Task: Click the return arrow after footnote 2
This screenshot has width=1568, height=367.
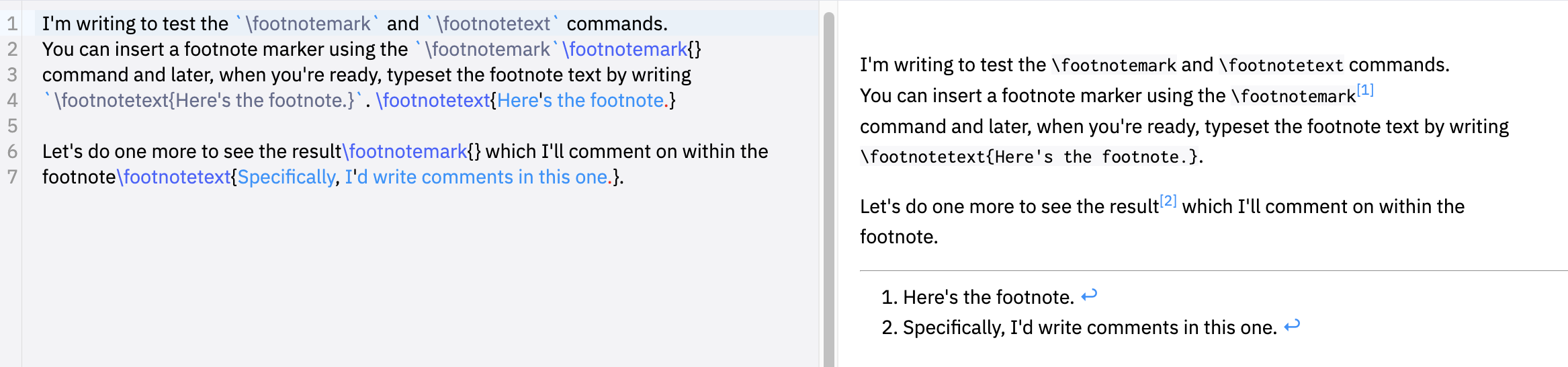Action: point(1291,326)
